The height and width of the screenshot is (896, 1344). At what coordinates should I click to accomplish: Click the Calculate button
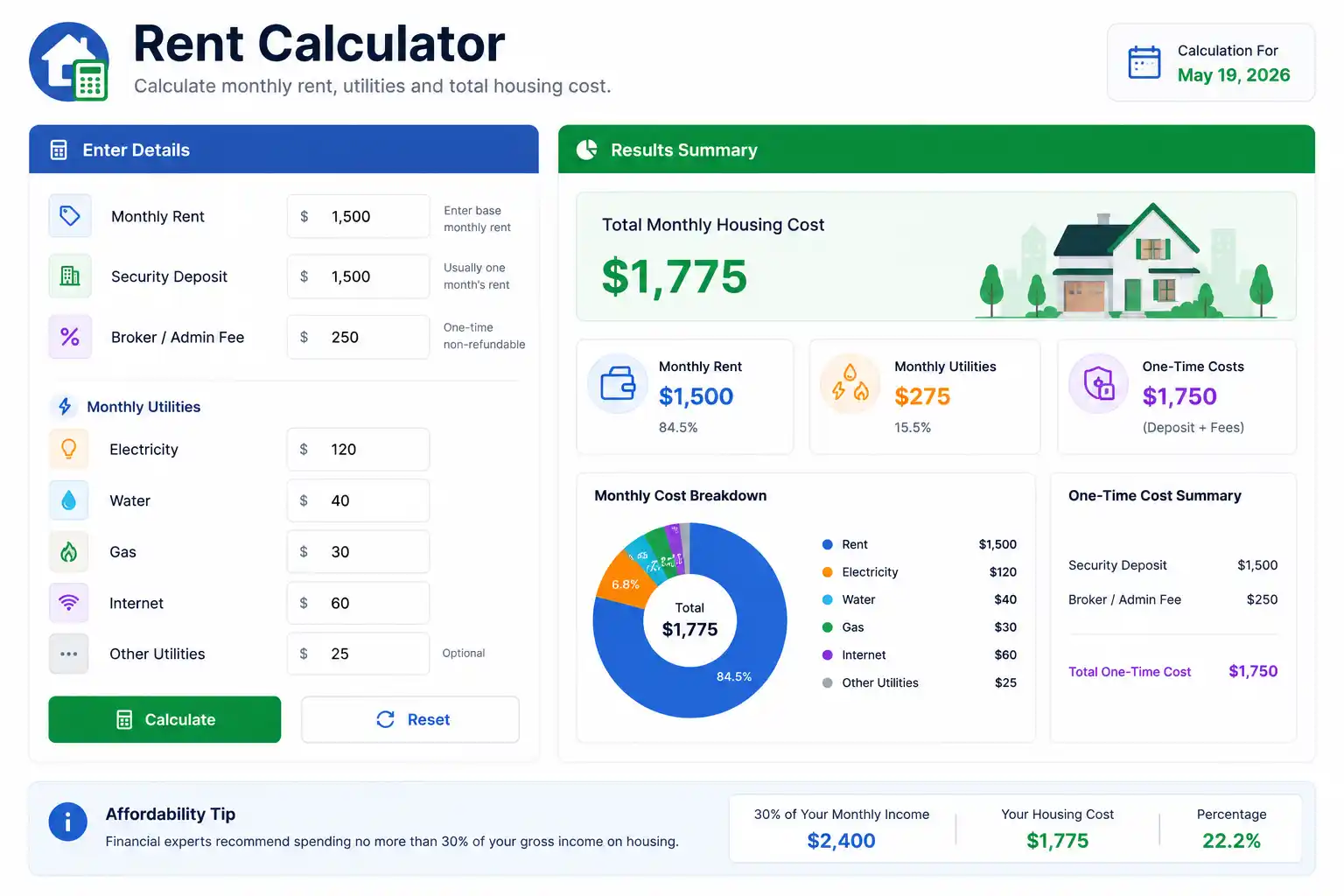coord(164,719)
